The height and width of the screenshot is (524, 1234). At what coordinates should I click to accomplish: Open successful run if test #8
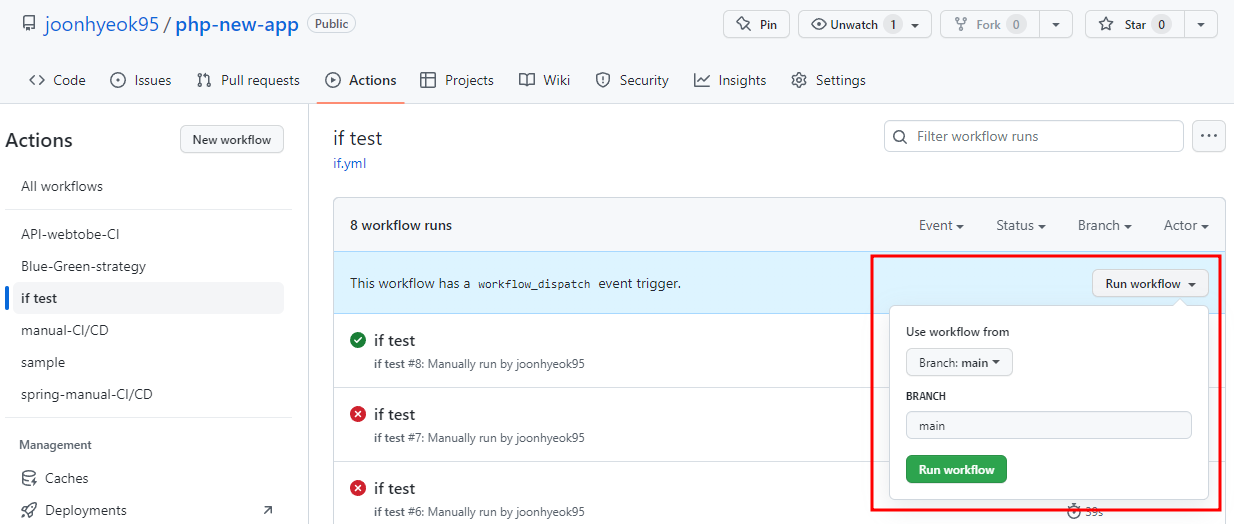[x=394, y=341]
